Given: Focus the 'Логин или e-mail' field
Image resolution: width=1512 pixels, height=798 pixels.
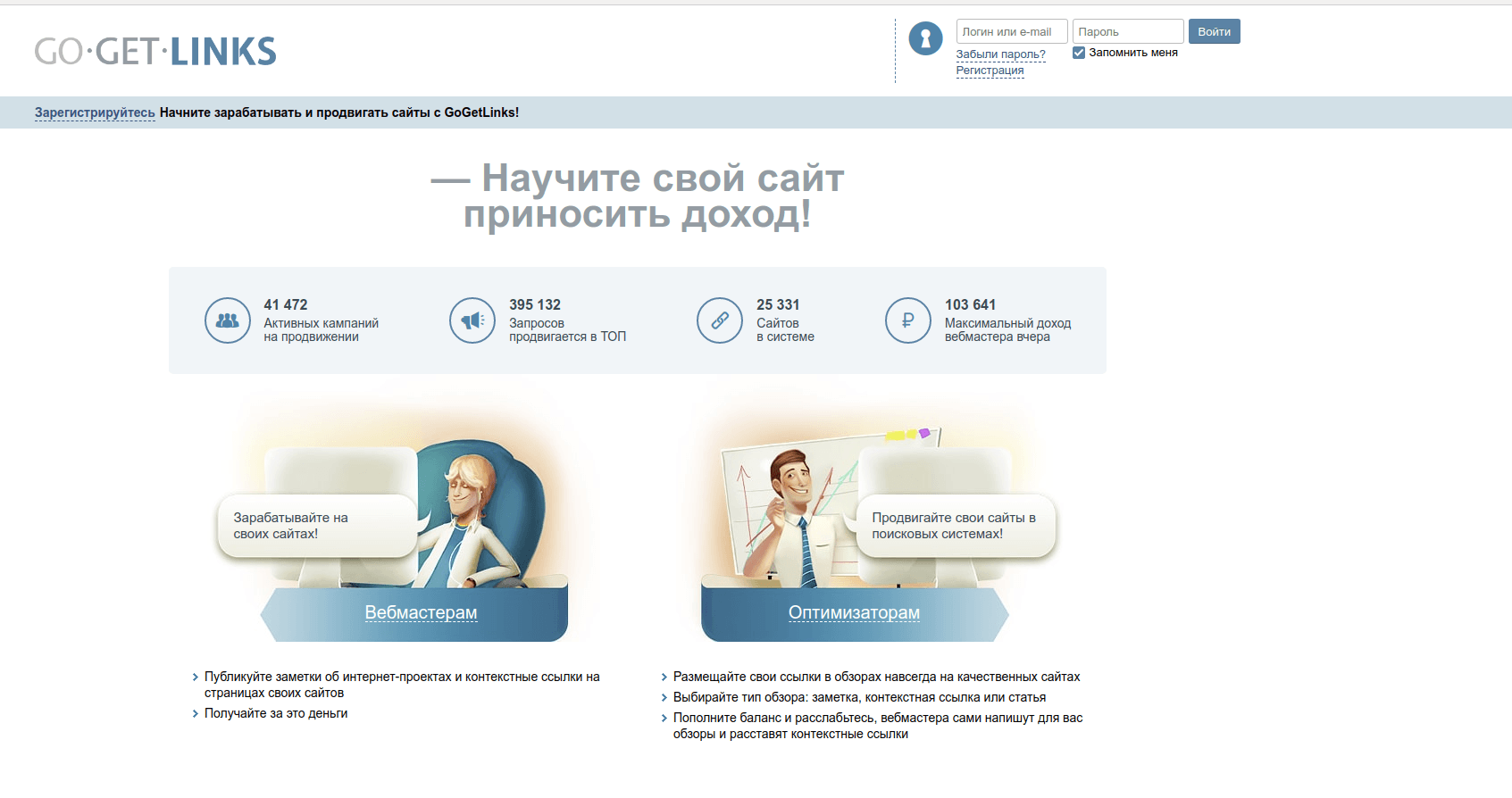Looking at the screenshot, I should tap(1012, 31).
